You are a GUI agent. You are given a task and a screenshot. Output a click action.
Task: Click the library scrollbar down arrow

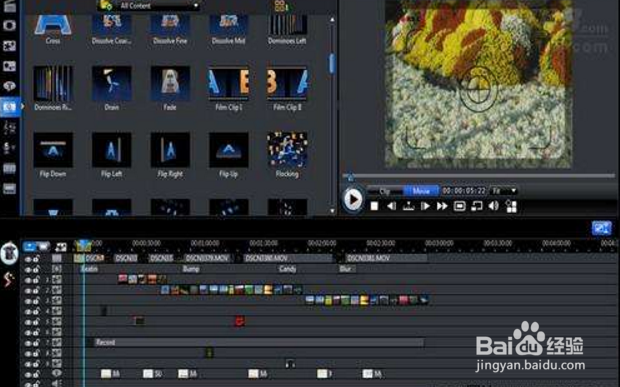pos(332,211)
